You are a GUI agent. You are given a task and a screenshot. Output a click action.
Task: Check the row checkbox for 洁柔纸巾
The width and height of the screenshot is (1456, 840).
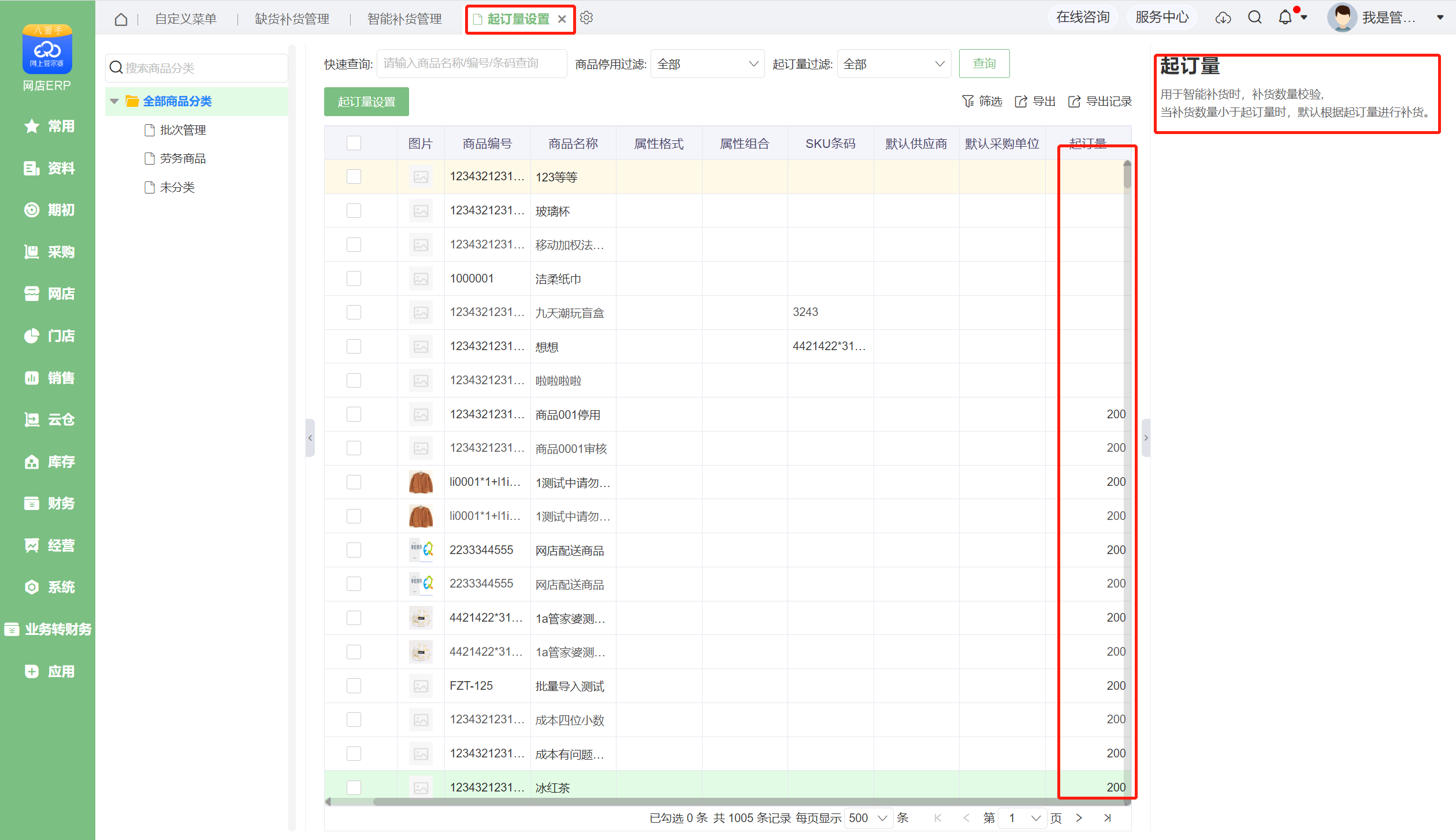tap(354, 278)
